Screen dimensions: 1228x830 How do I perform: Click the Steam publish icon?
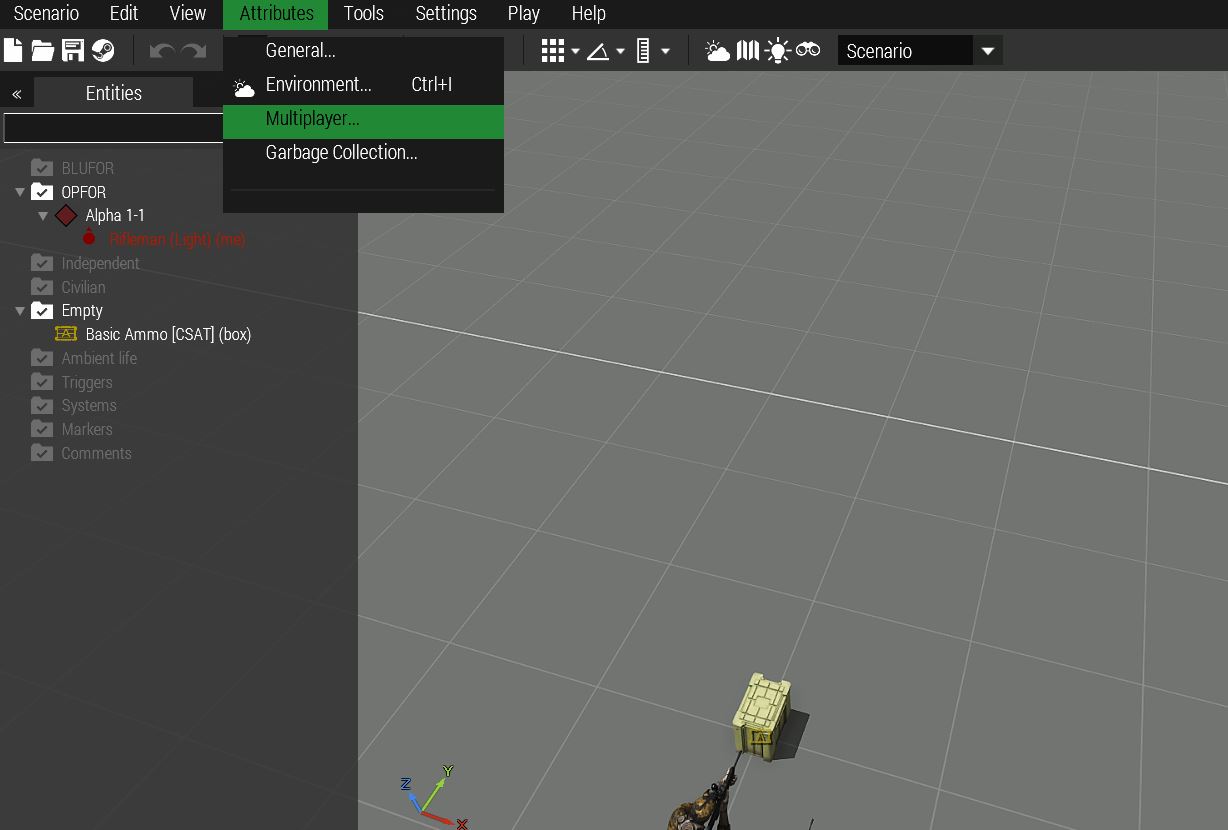(x=102, y=51)
